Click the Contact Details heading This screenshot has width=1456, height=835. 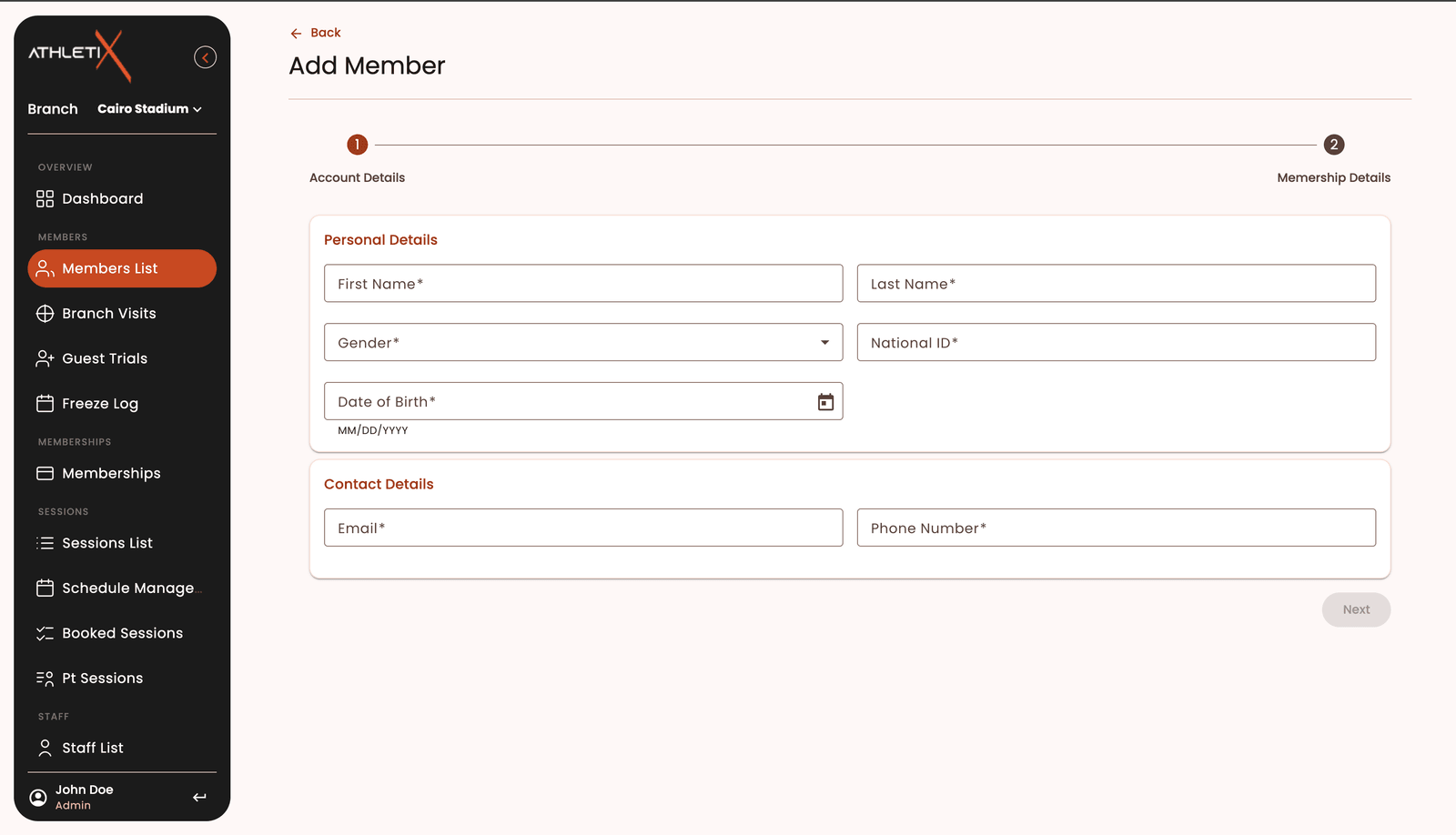point(379,484)
